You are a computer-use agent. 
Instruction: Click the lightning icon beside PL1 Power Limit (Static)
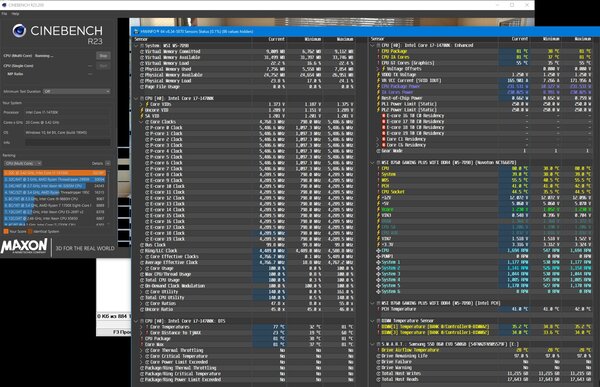(379, 104)
